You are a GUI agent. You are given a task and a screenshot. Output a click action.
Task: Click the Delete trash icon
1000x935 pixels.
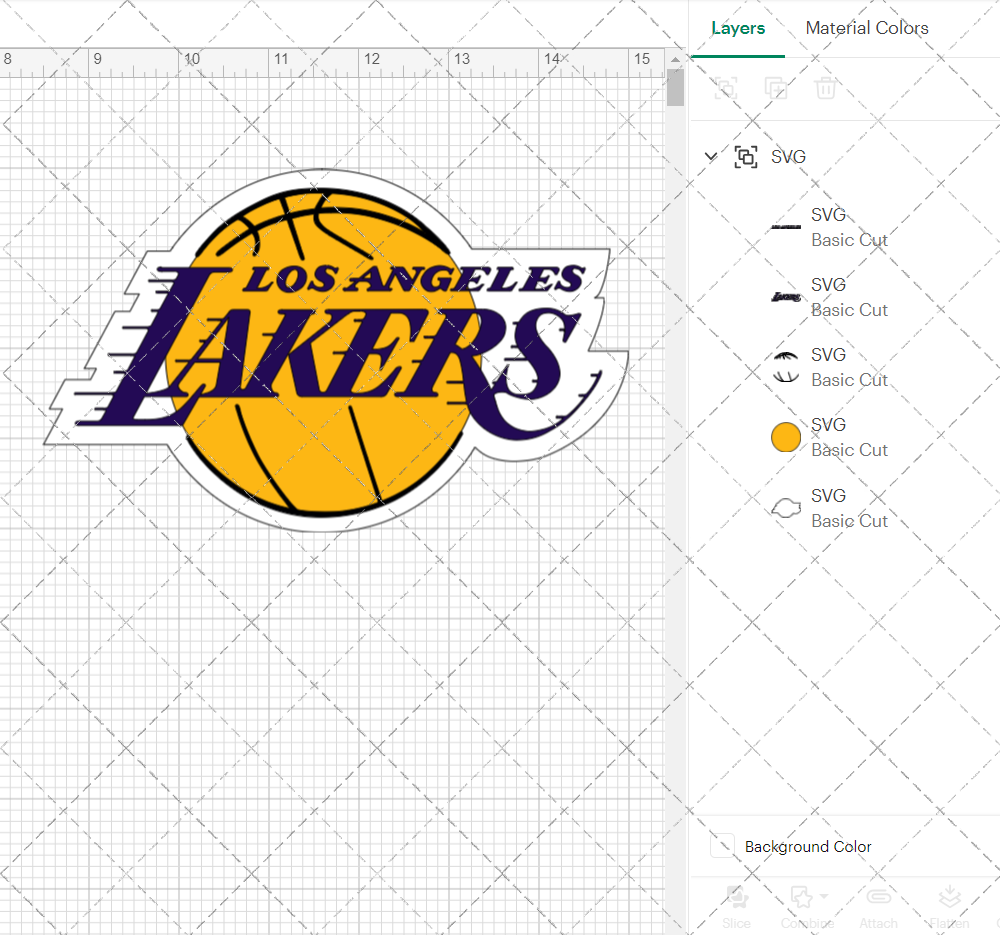pos(825,88)
